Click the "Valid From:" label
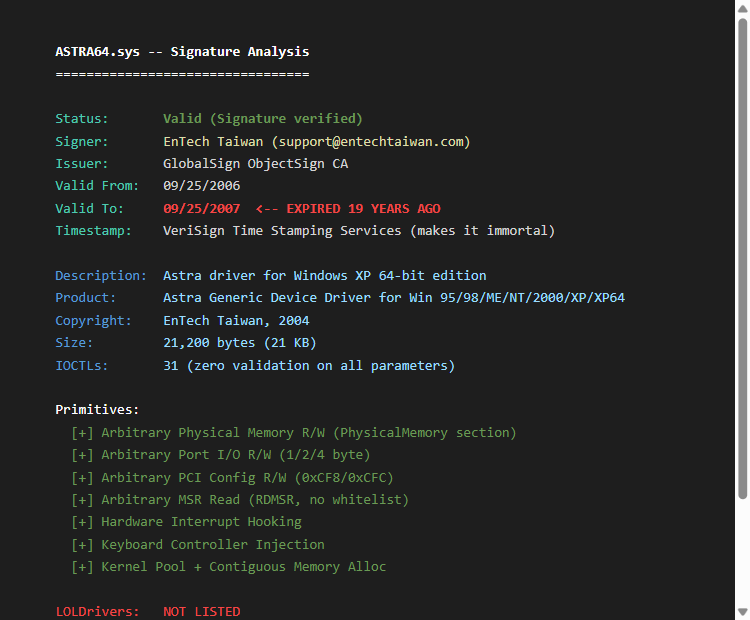Viewport: 750px width, 620px height. 97,186
